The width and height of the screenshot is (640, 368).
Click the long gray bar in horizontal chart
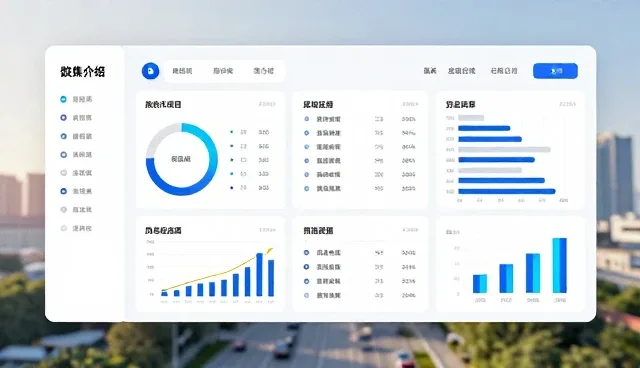(x=504, y=149)
